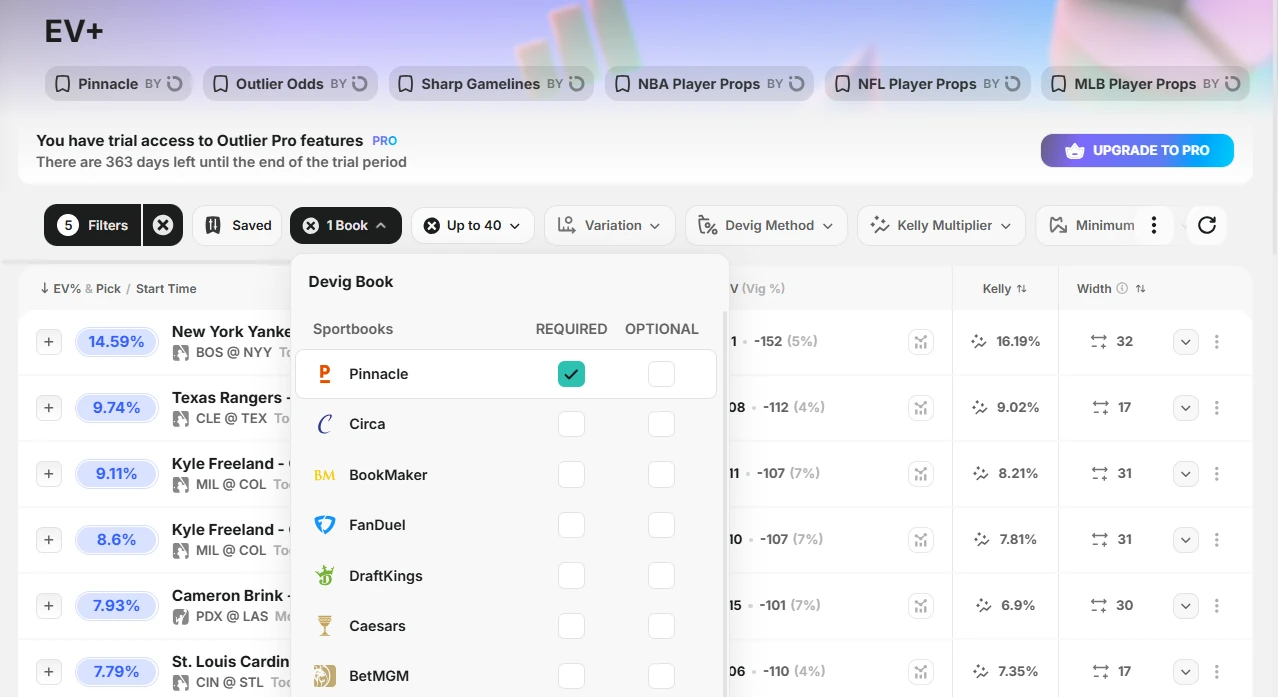Image resolution: width=1278 pixels, height=697 pixels.
Task: Check Circa as optional book
Action: tap(661, 424)
